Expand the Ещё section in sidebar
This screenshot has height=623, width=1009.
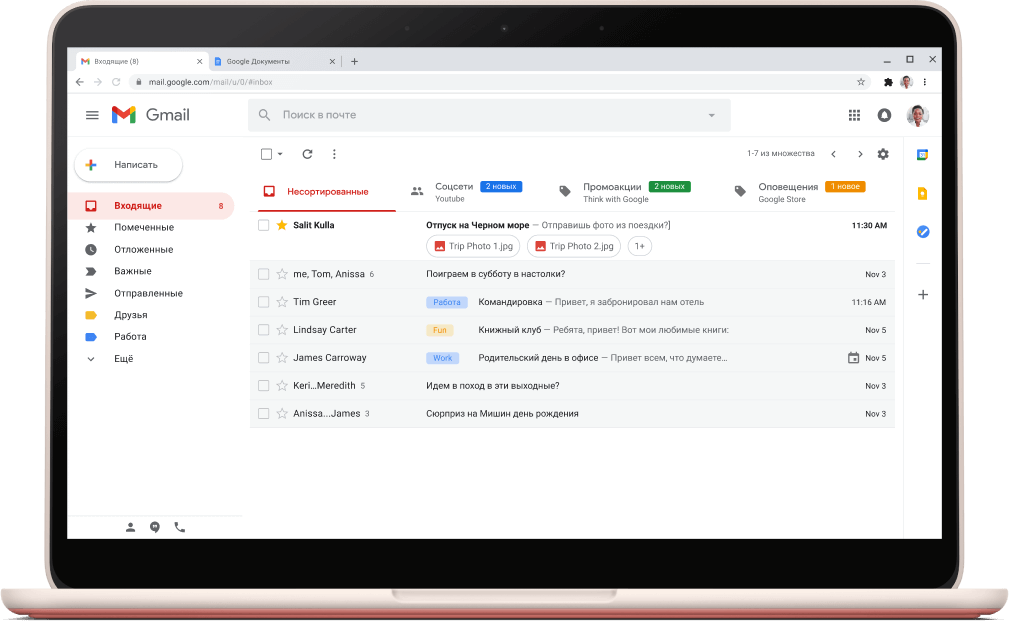91,359
